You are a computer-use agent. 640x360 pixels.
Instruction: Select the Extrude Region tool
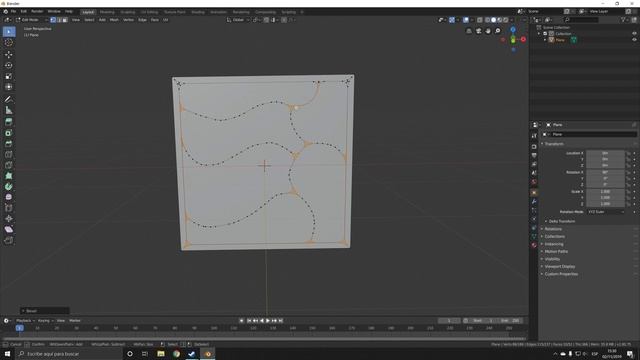tap(9, 122)
